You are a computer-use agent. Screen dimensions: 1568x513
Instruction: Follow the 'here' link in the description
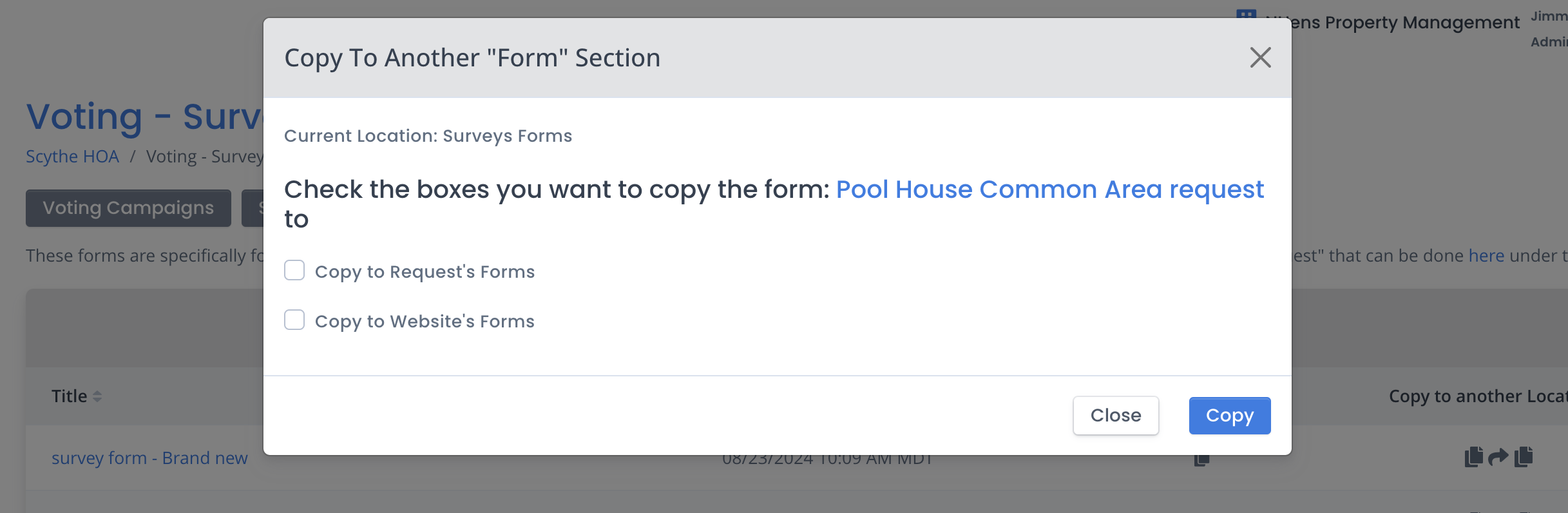tap(1486, 256)
